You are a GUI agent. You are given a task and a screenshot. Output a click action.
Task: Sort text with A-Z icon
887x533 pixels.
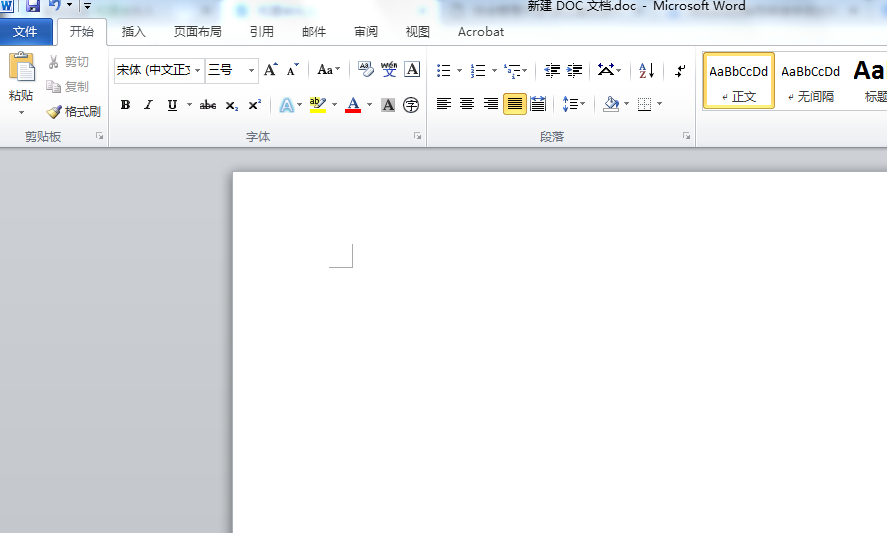pyautogui.click(x=647, y=70)
